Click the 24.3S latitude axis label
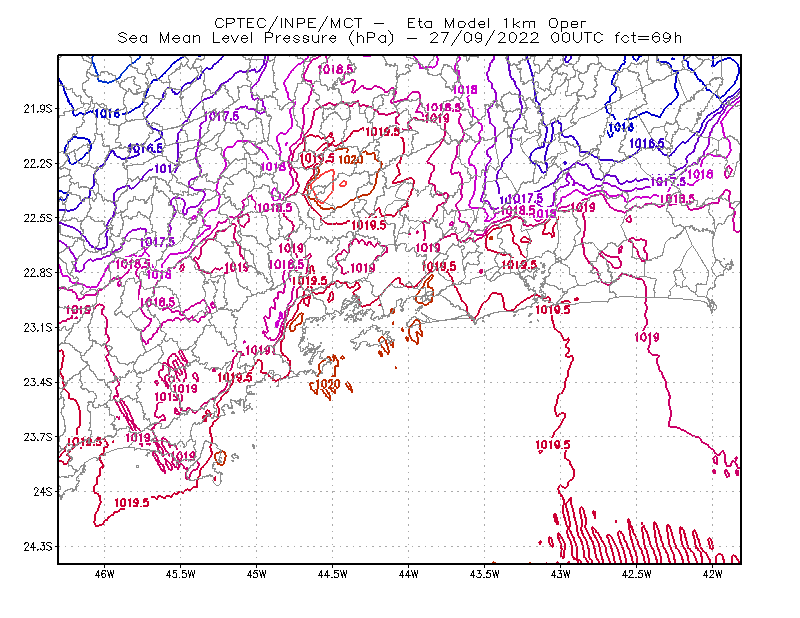 [38, 547]
